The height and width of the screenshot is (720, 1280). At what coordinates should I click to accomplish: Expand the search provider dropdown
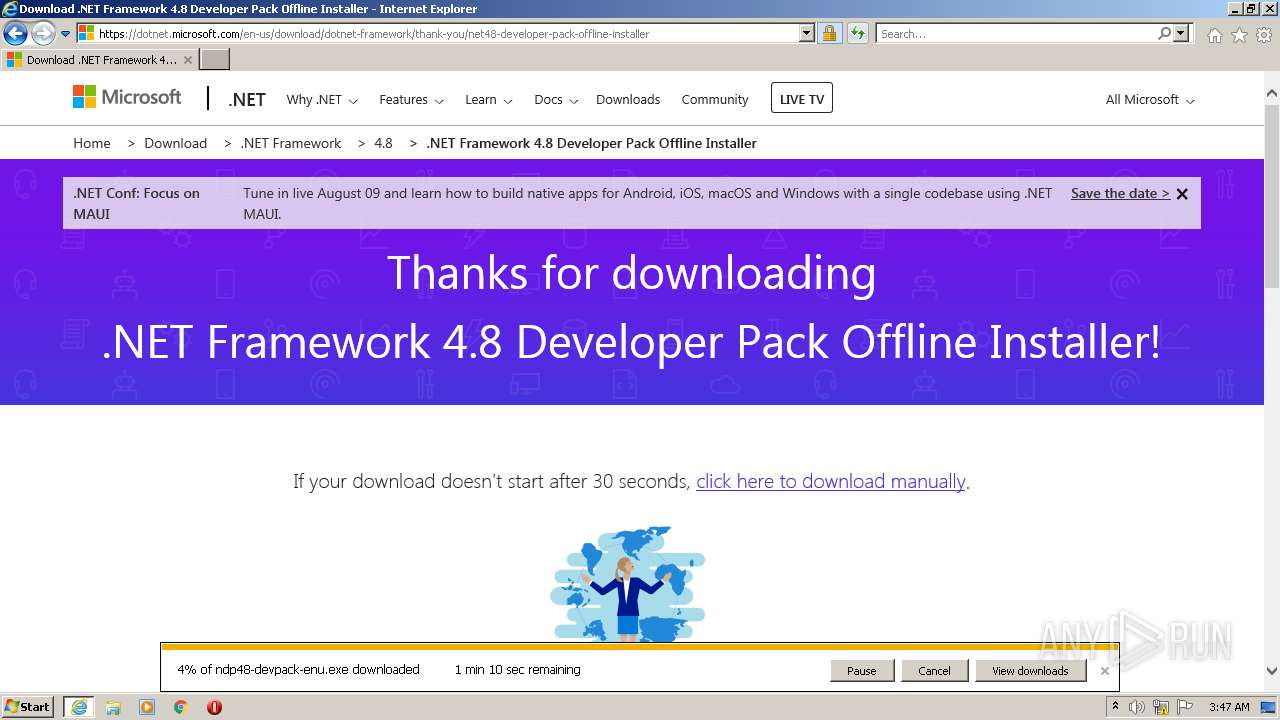1182,33
